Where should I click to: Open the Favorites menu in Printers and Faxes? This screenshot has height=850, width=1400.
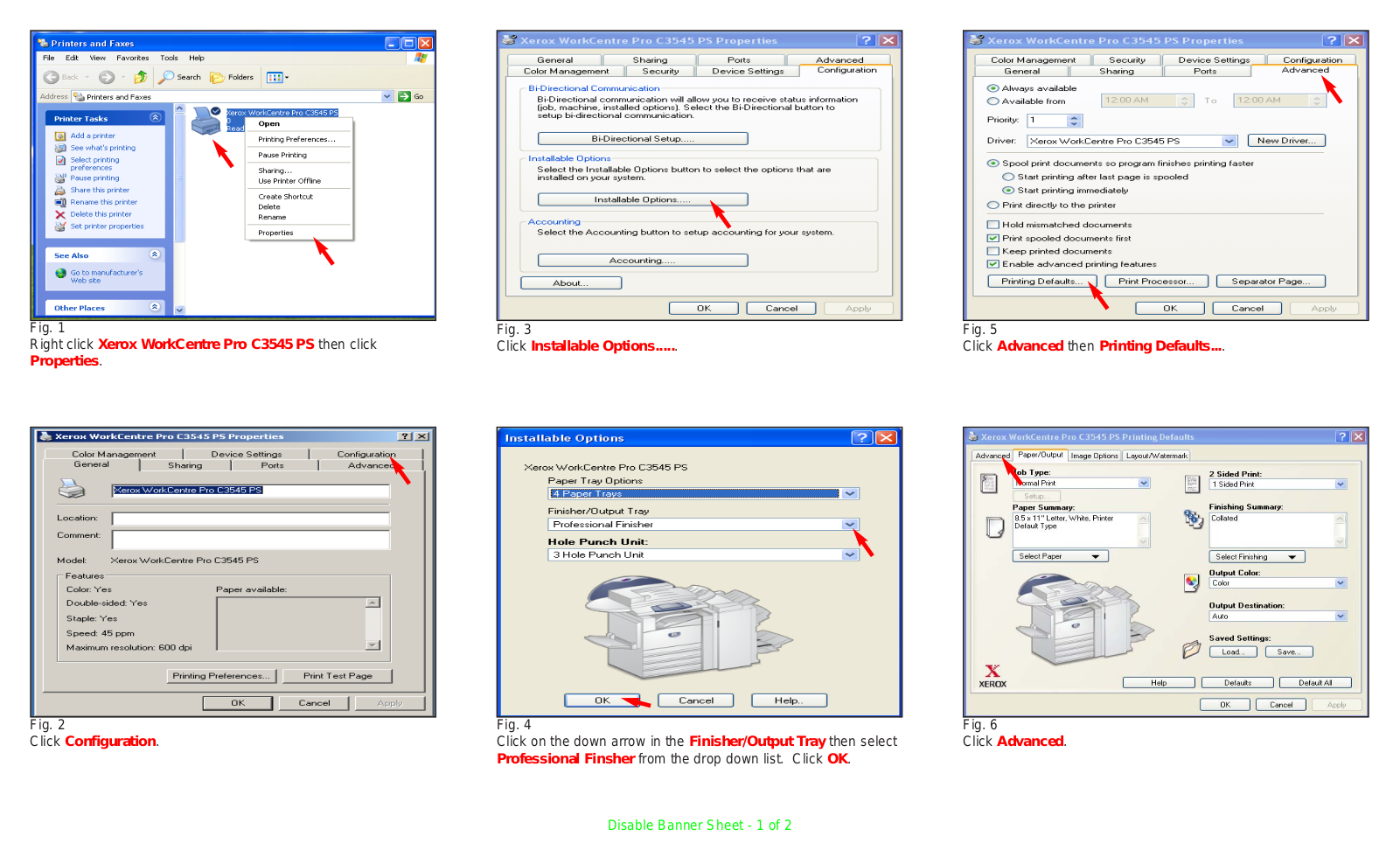[133, 58]
